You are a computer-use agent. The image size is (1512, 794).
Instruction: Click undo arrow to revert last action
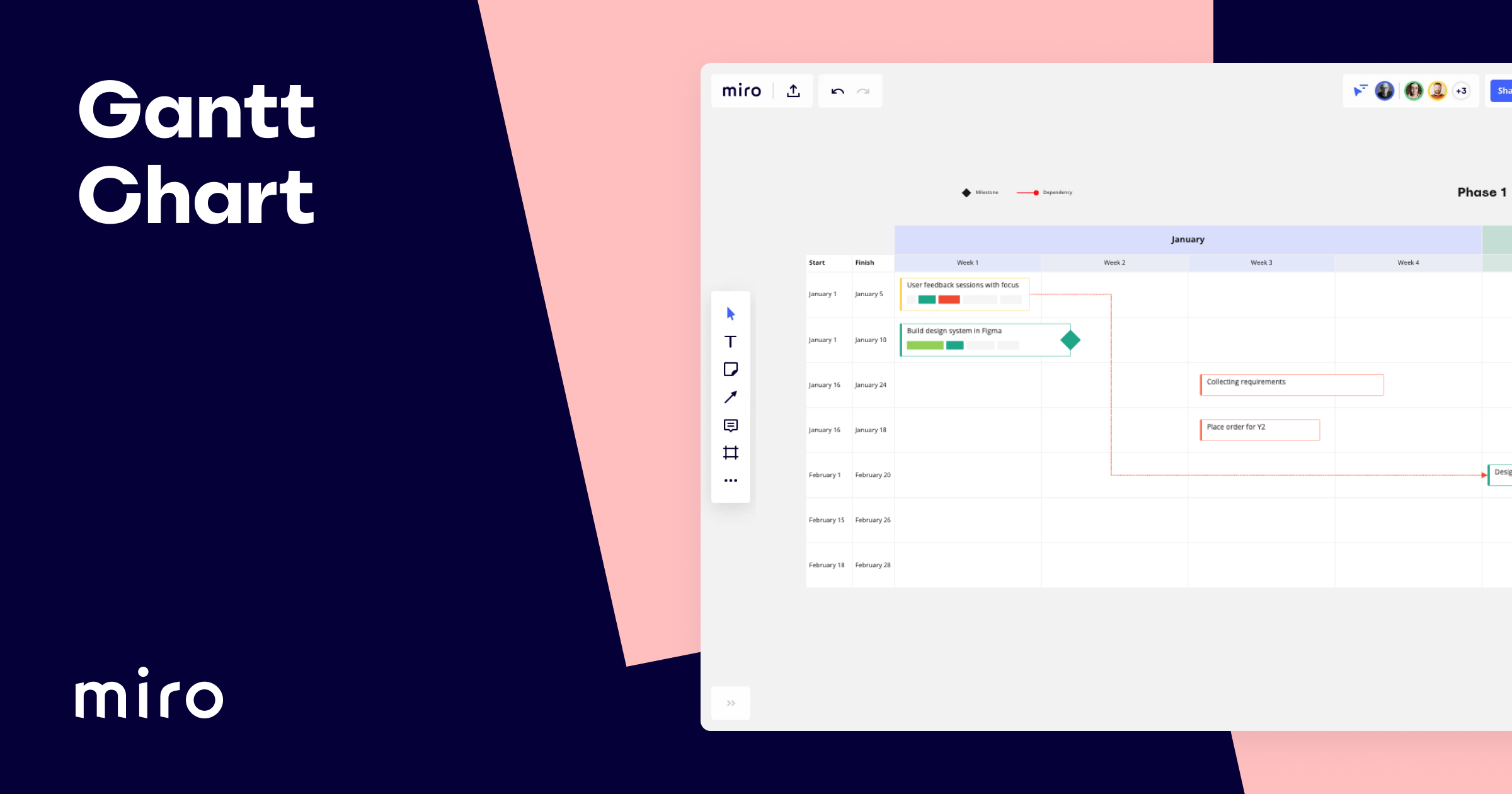pos(838,91)
